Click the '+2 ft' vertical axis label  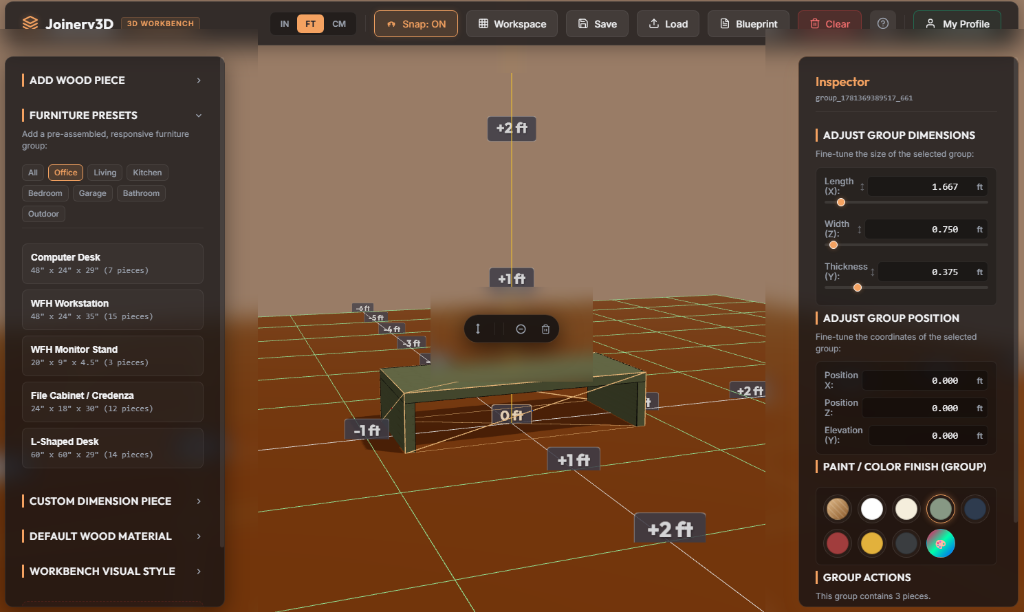(512, 128)
